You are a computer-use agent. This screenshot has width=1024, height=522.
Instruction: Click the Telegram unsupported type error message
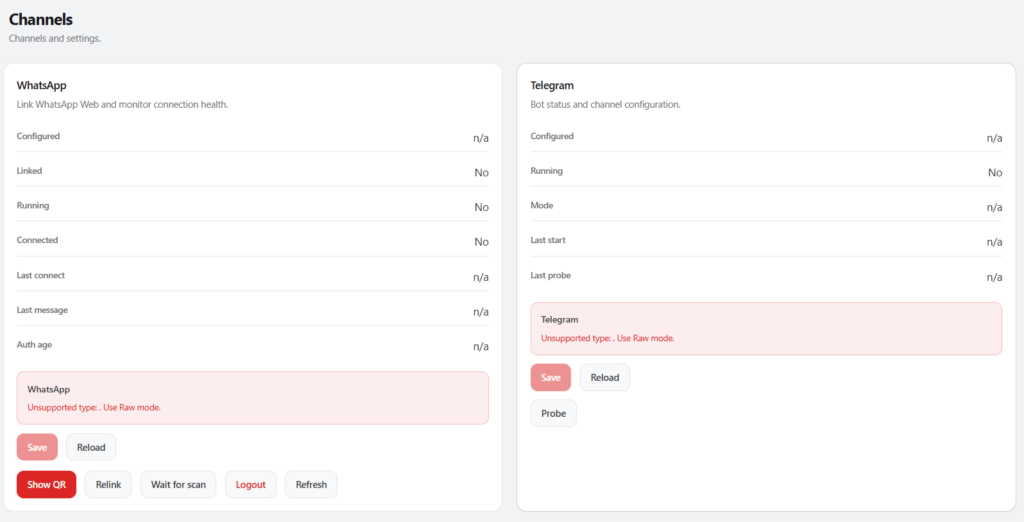tap(607, 338)
